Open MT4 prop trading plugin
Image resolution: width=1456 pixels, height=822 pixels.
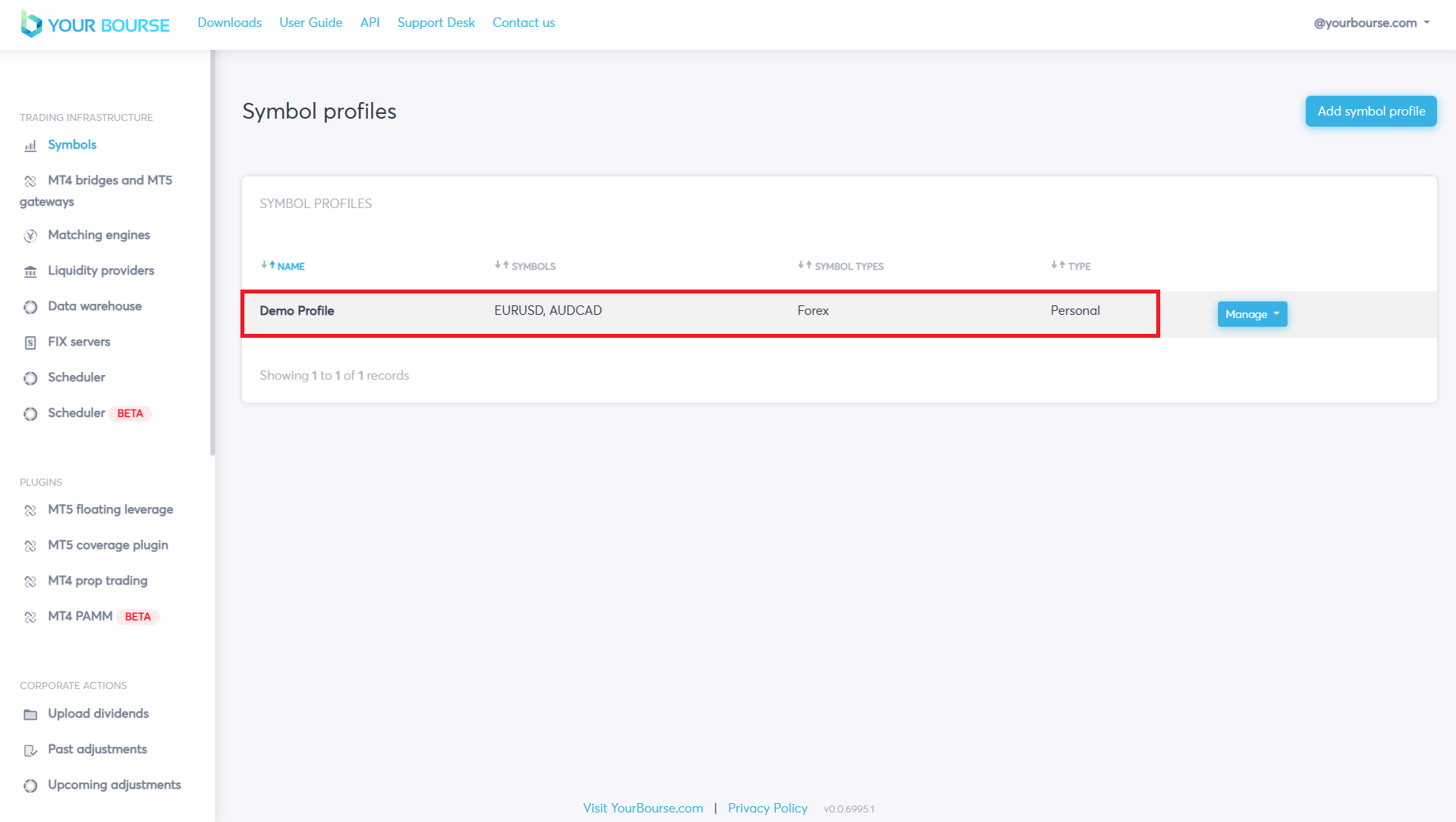pos(98,581)
